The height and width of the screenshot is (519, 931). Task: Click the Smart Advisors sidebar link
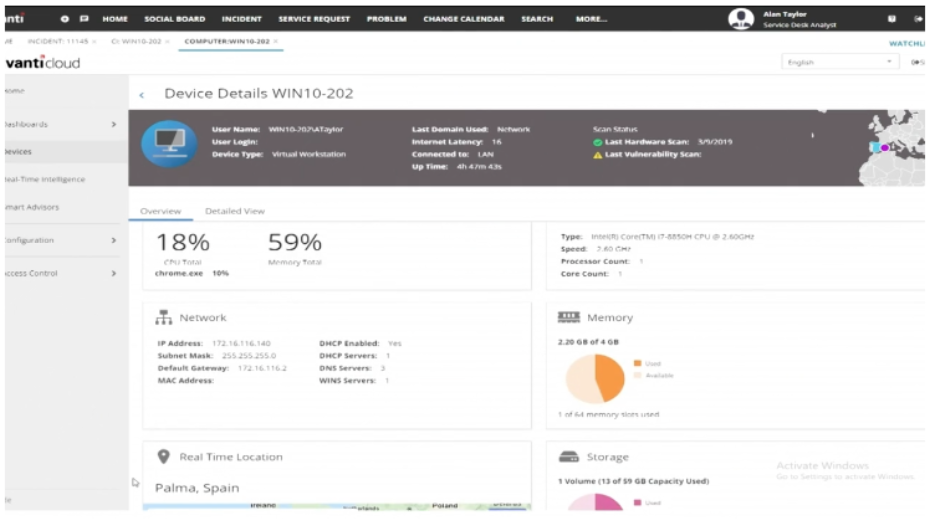[x=32, y=207]
